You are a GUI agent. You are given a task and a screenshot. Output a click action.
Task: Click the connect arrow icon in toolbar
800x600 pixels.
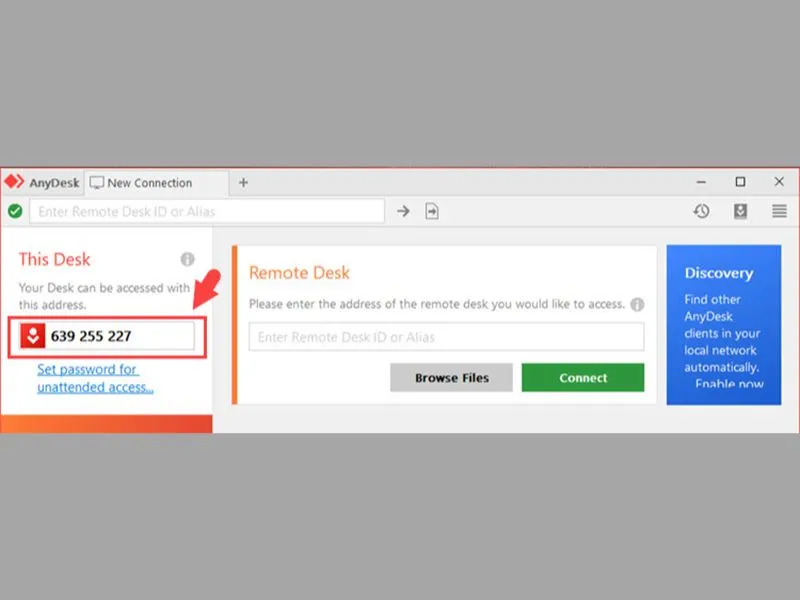pos(403,211)
